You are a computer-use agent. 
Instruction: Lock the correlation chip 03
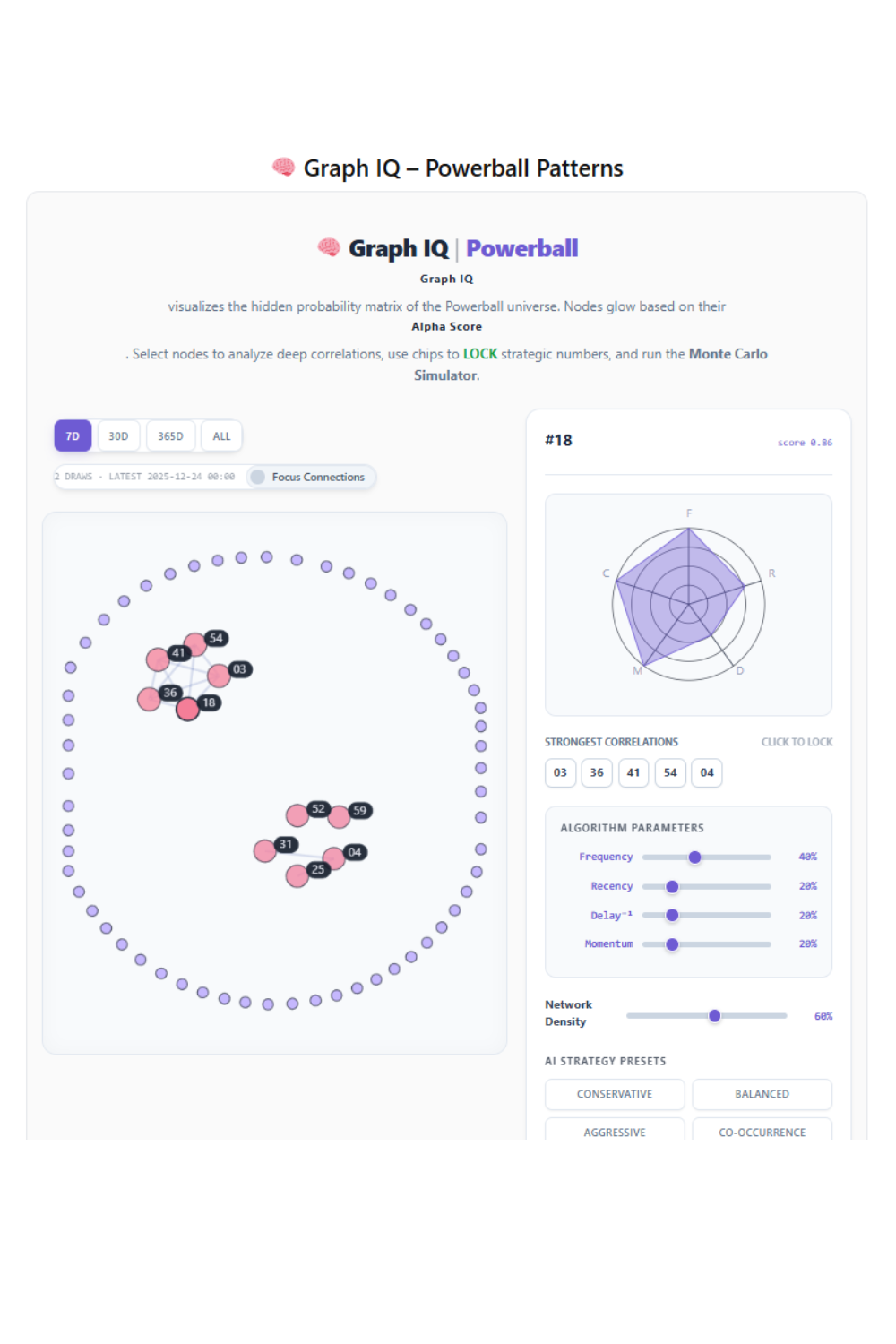point(560,772)
